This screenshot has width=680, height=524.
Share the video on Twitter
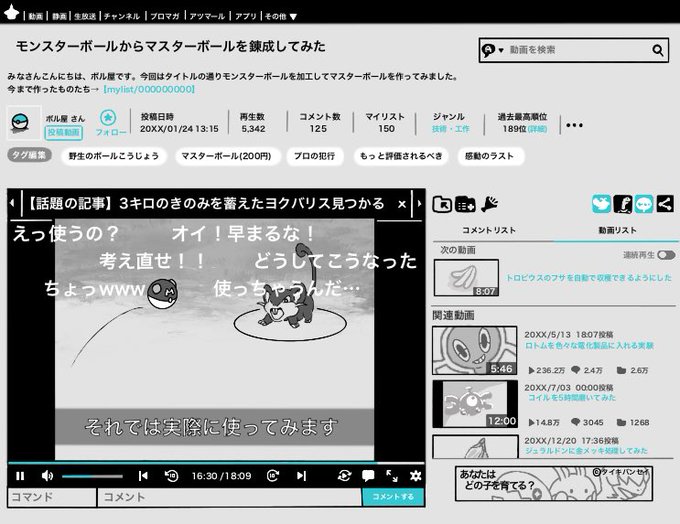(602, 203)
